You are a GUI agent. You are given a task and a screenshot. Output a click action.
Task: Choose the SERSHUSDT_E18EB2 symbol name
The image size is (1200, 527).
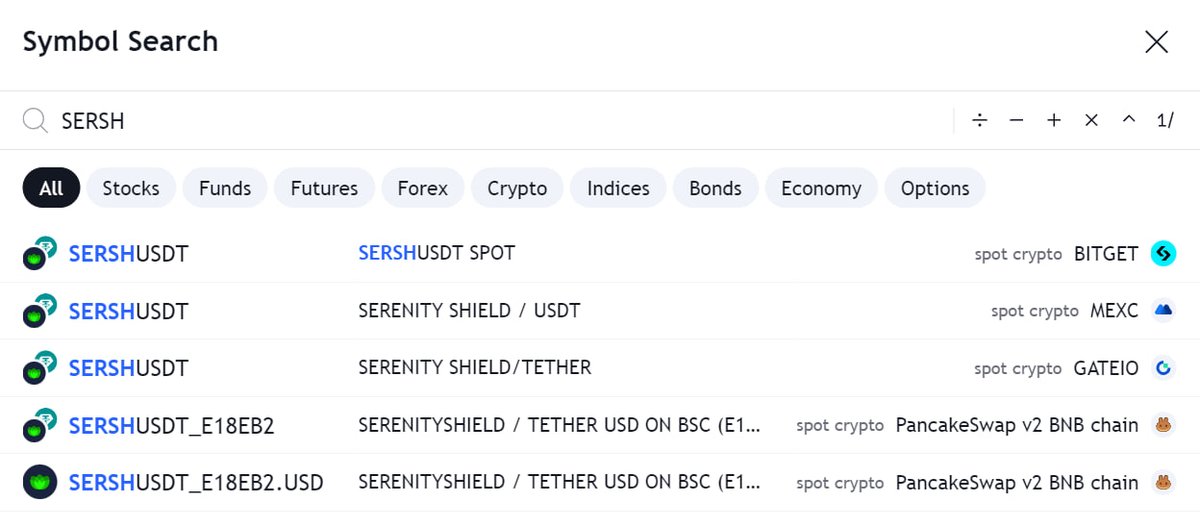click(171, 426)
